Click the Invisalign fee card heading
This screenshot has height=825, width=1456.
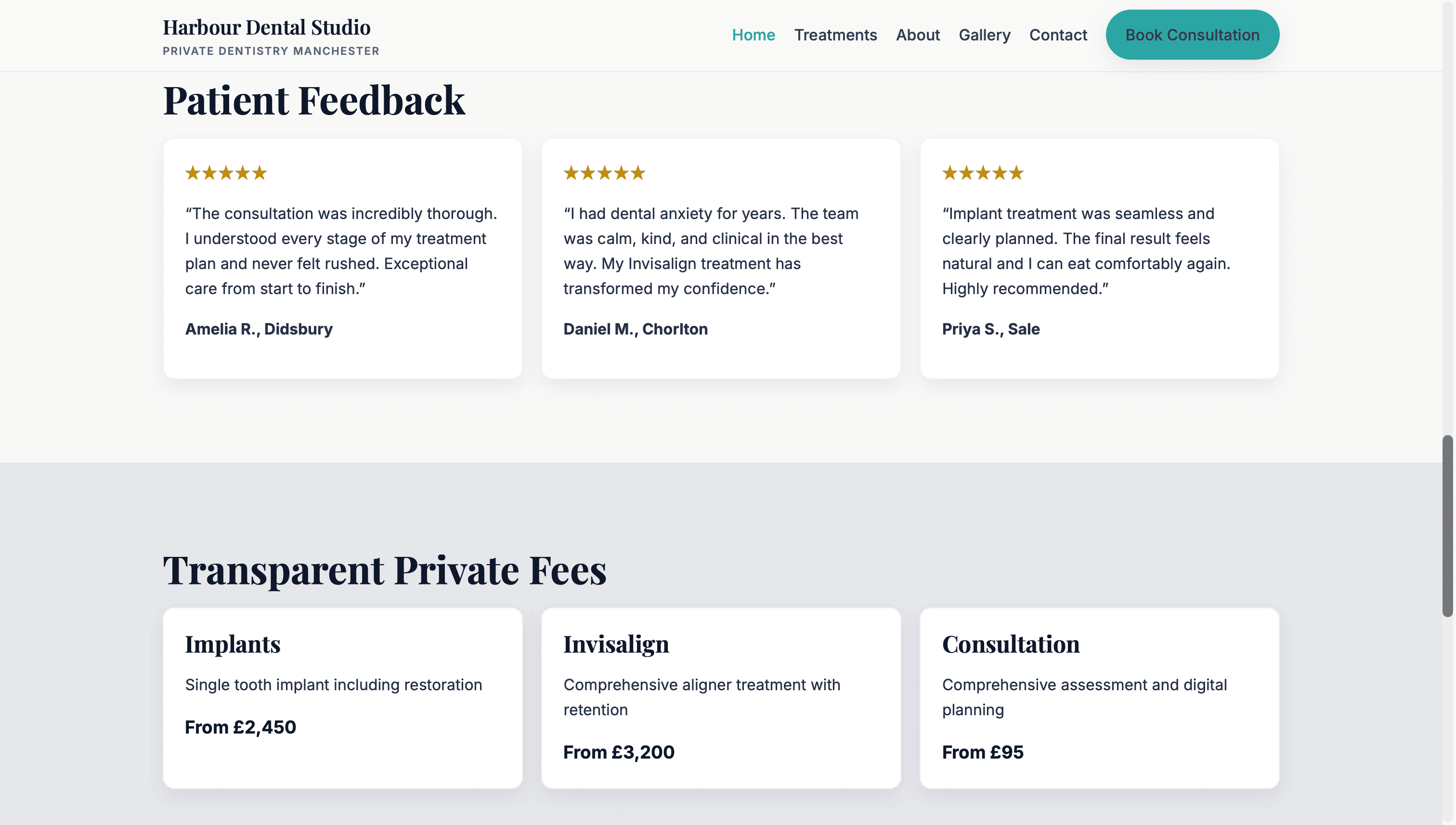[x=616, y=644]
